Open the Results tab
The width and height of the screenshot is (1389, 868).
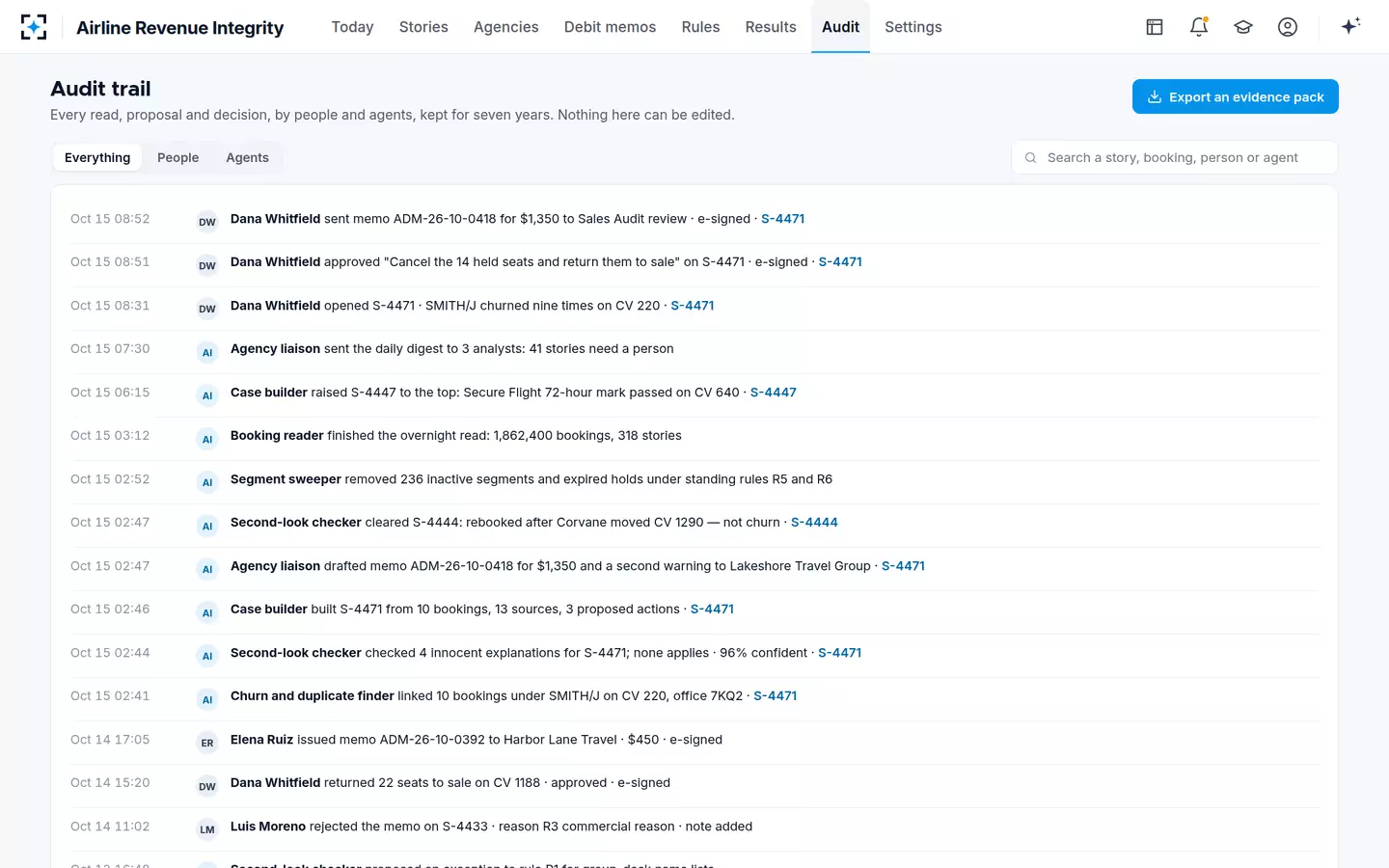coord(771,27)
